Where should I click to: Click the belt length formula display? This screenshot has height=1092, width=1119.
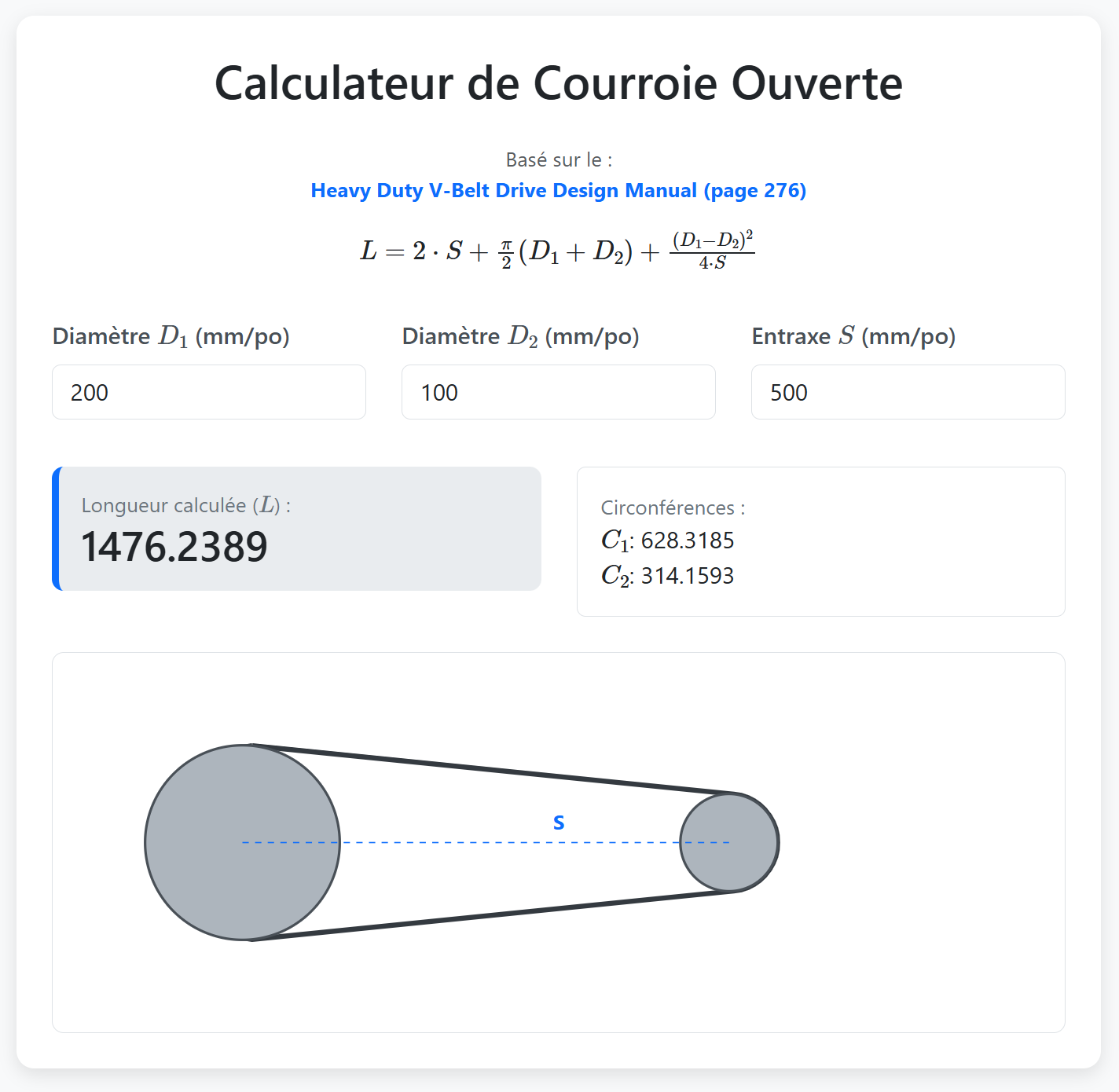point(559,250)
